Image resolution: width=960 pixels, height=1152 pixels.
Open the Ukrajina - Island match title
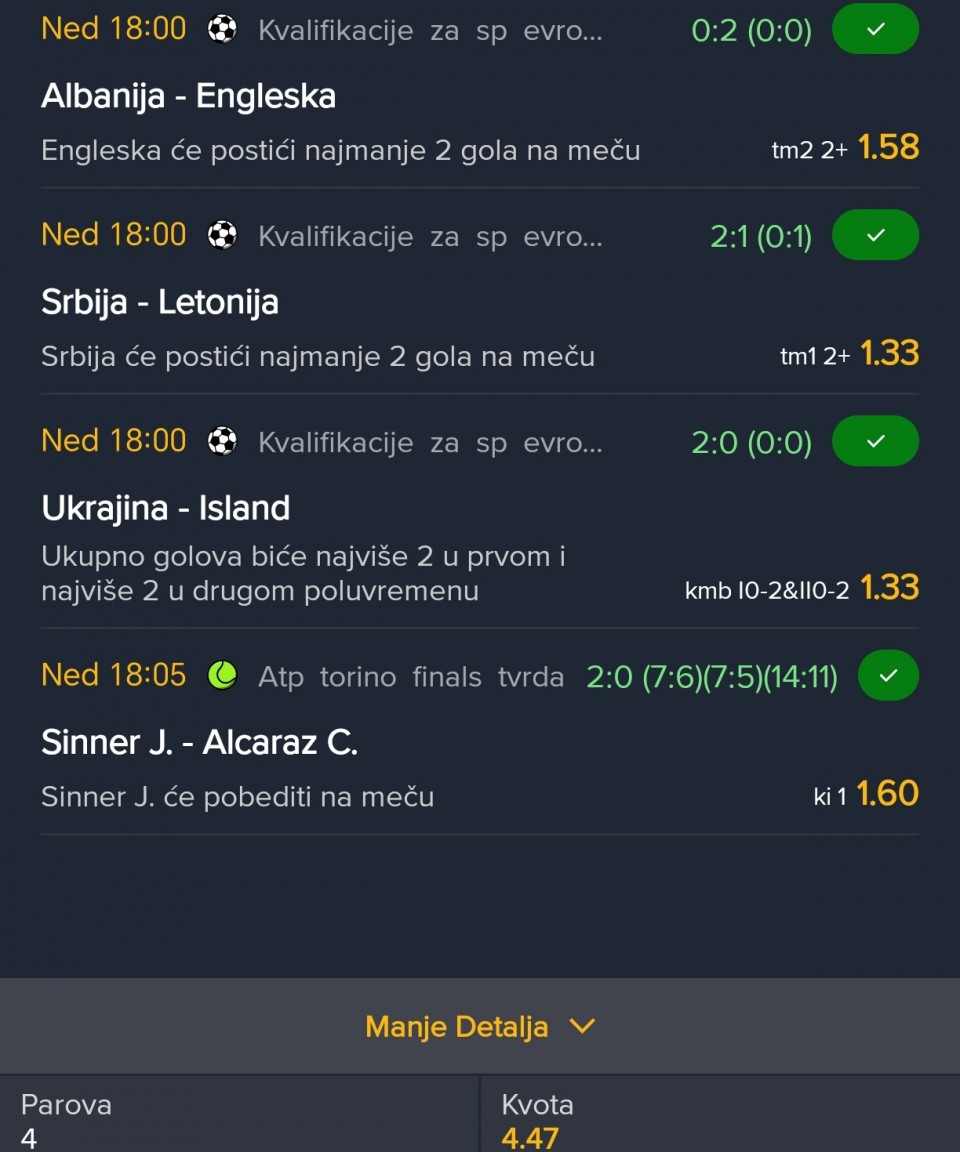(x=165, y=508)
